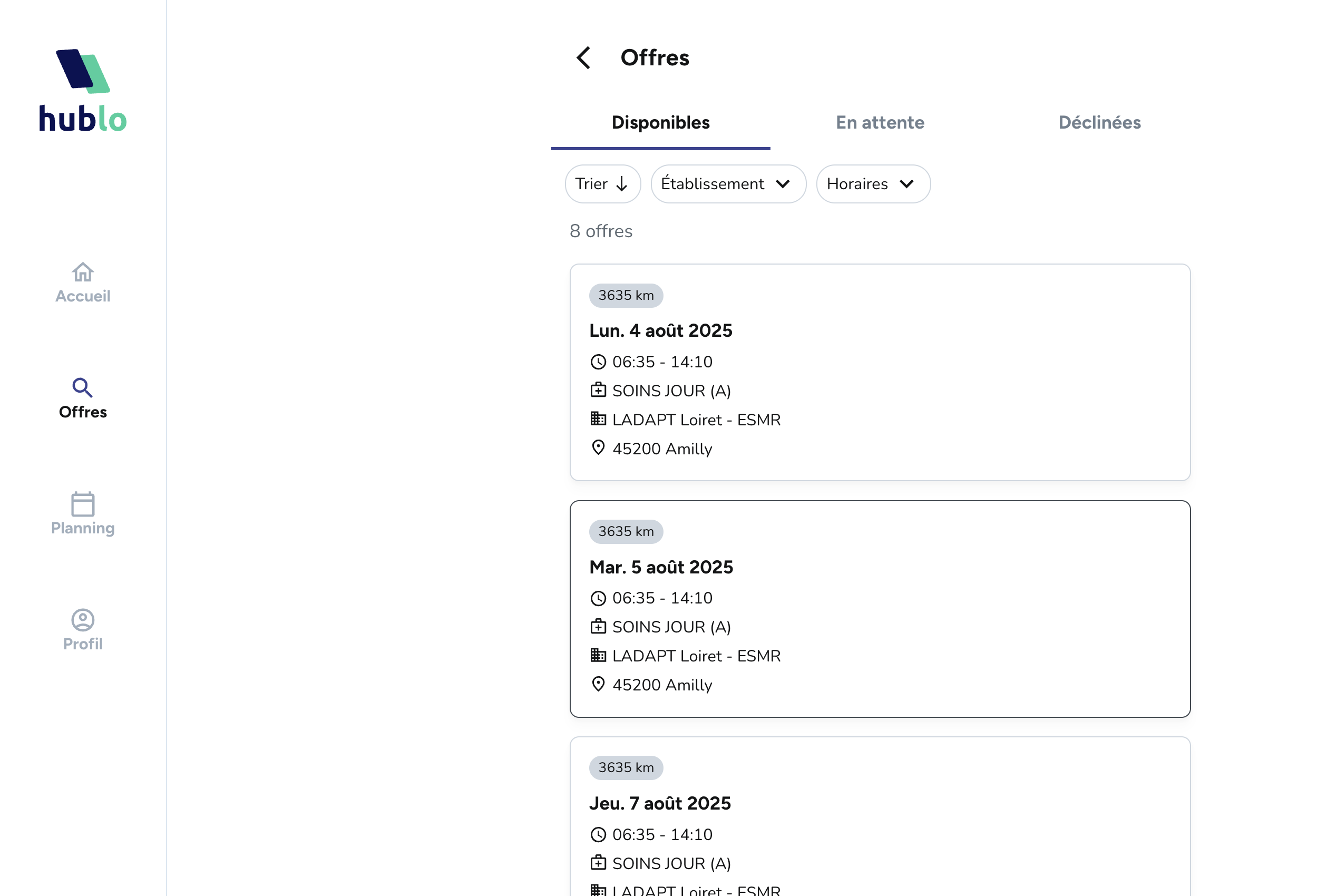Image resolution: width=1327 pixels, height=896 pixels.
Task: Click medical kit icon on Mar. 5 août offer
Action: 598,627
